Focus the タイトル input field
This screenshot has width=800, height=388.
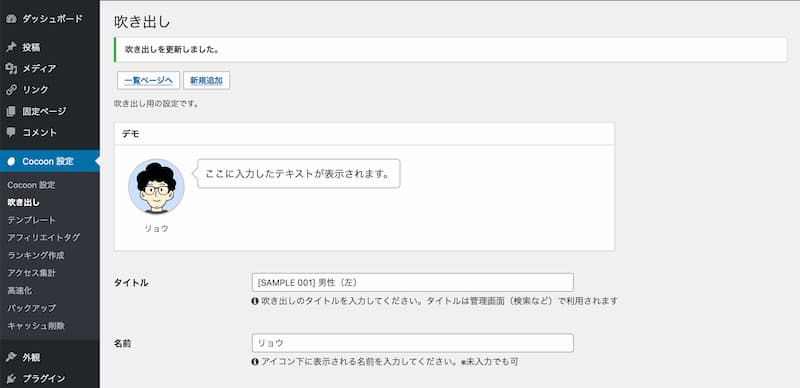[x=412, y=282]
